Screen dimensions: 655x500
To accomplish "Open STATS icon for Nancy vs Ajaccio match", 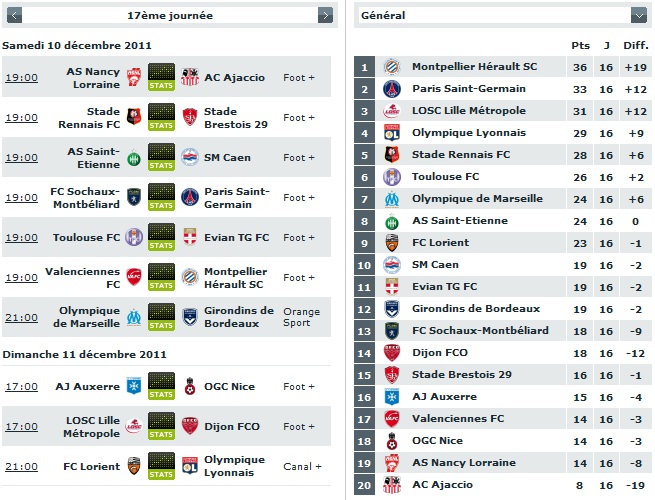I will click(x=161, y=77).
